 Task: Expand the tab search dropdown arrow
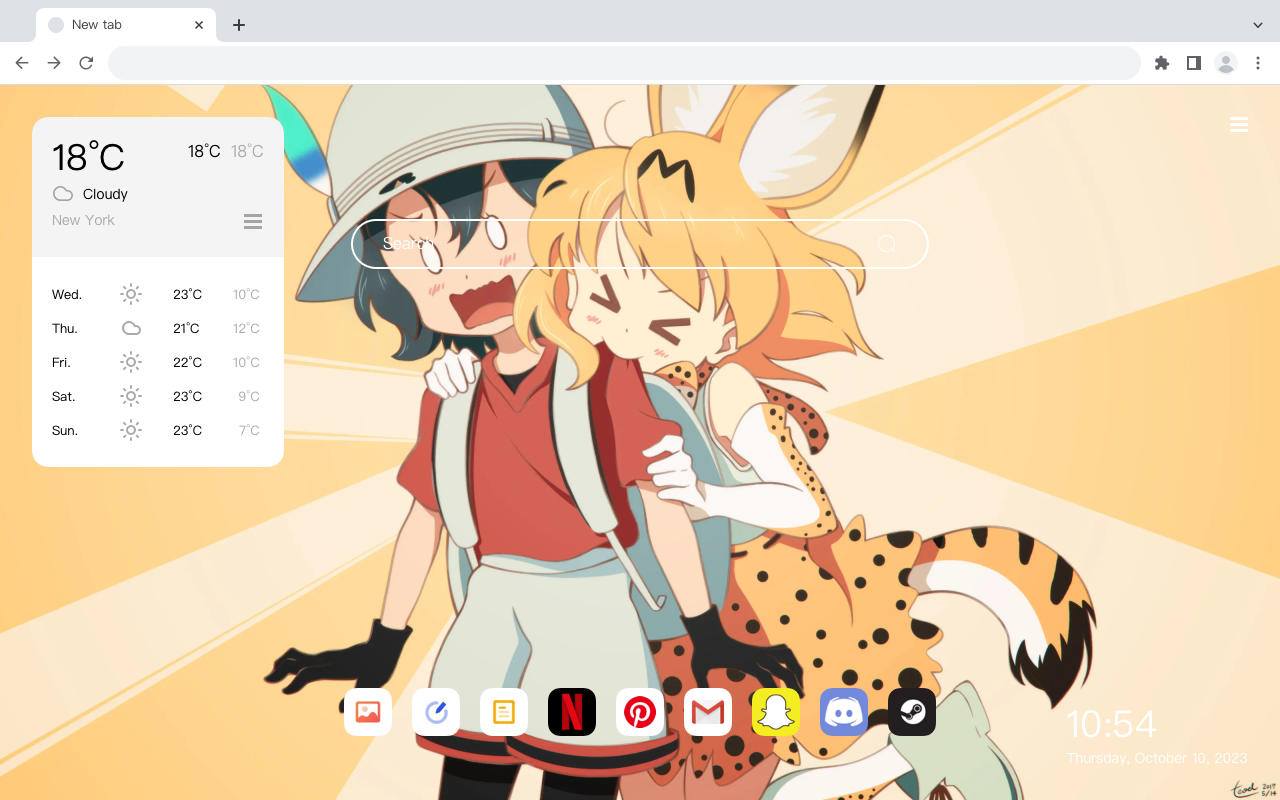click(x=1258, y=25)
